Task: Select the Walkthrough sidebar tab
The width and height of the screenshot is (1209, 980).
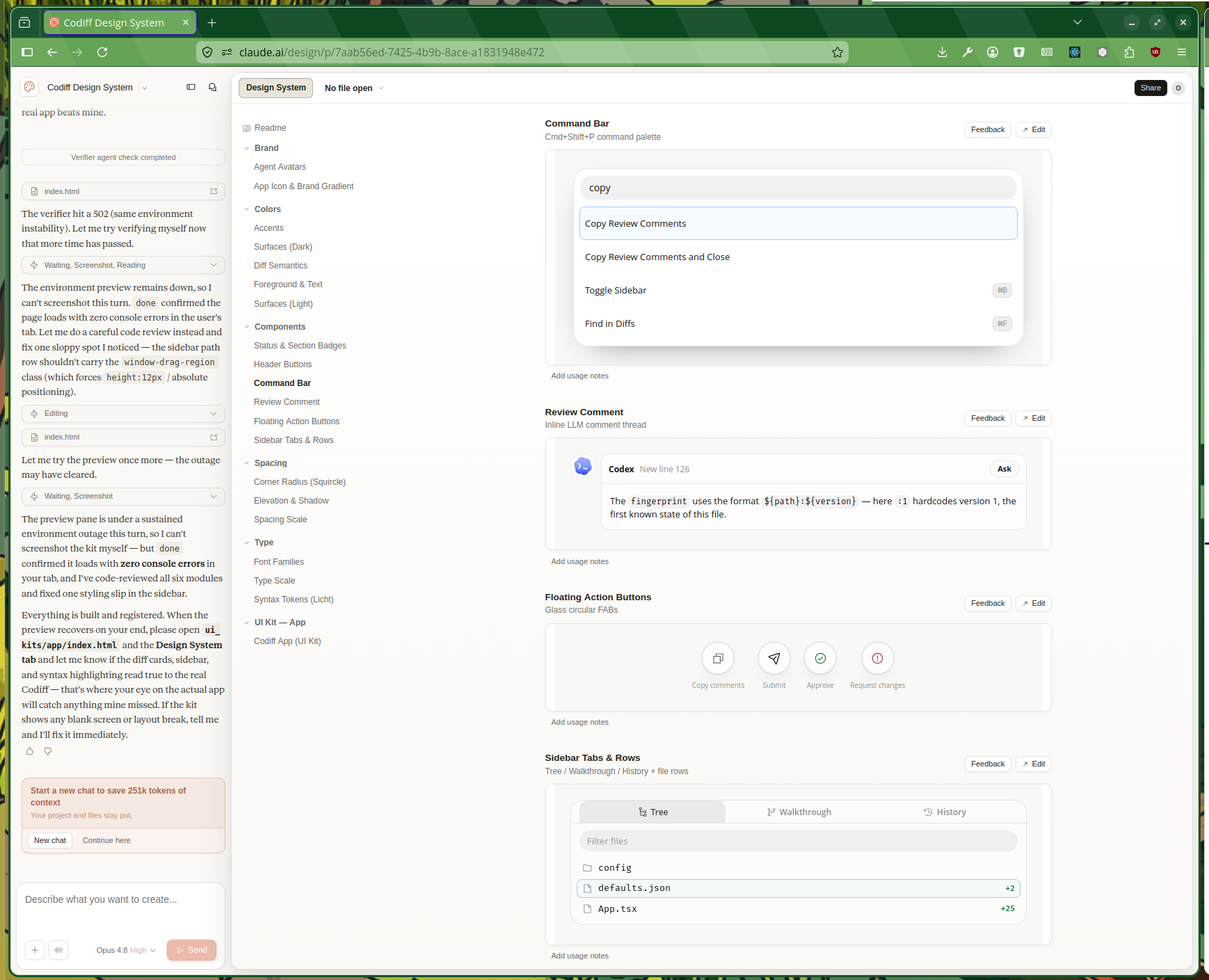Action: [x=799, y=812]
